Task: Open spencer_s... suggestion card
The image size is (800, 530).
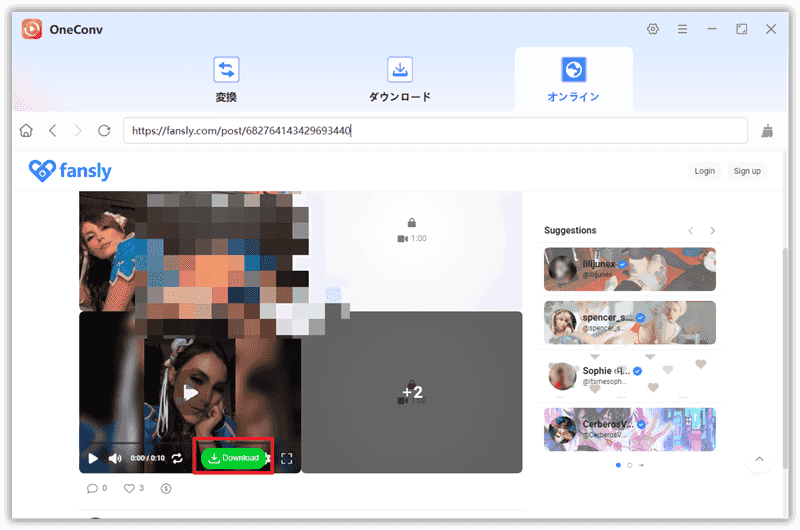Action: tap(630, 322)
